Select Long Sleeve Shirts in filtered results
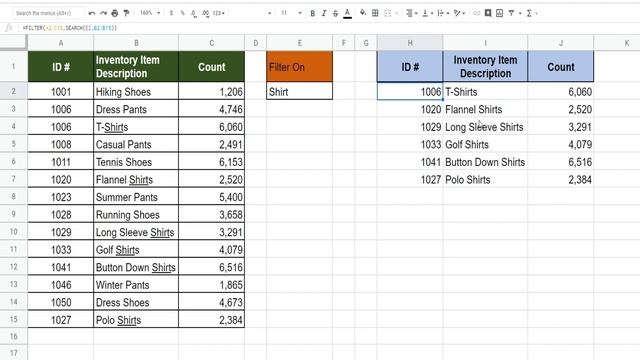 [x=485, y=127]
